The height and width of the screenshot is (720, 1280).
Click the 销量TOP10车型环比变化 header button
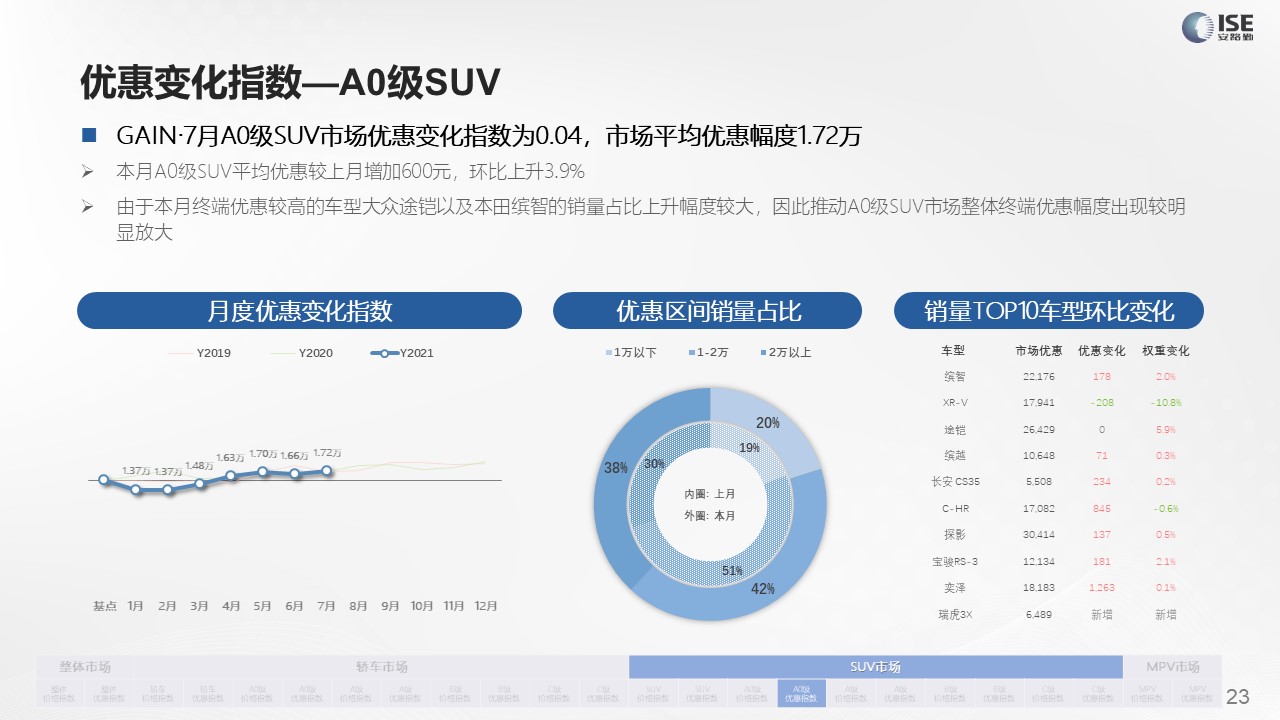point(1048,311)
